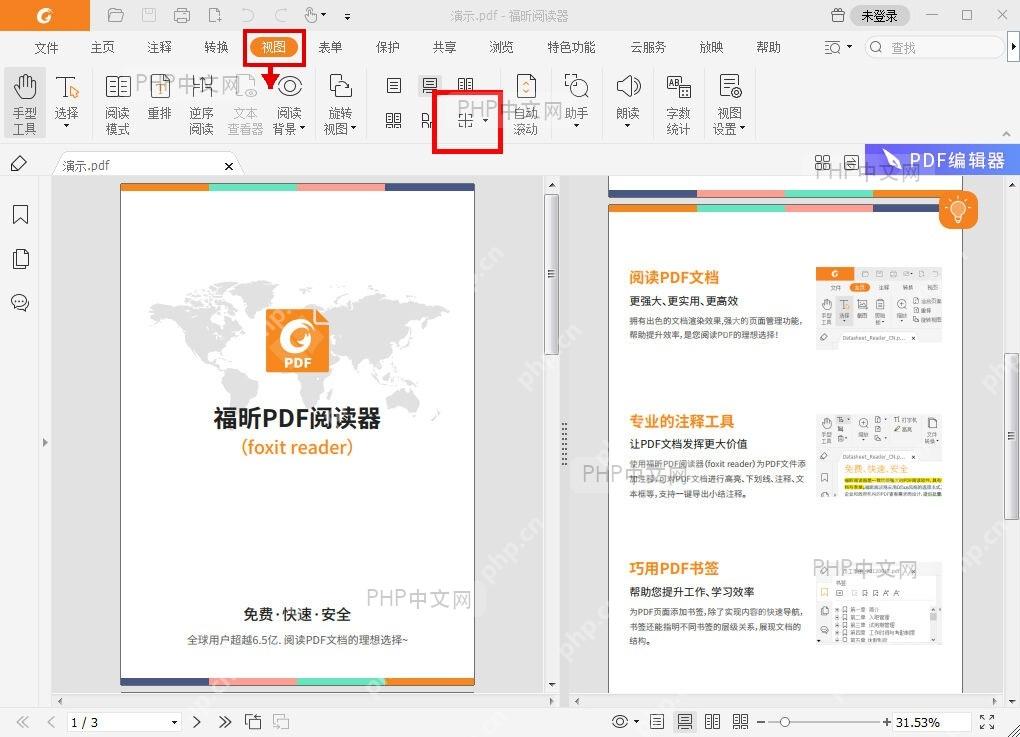This screenshot has height=737, width=1020.
Task: Collapse the ribbon with the up chevron
Action: click(x=1006, y=133)
